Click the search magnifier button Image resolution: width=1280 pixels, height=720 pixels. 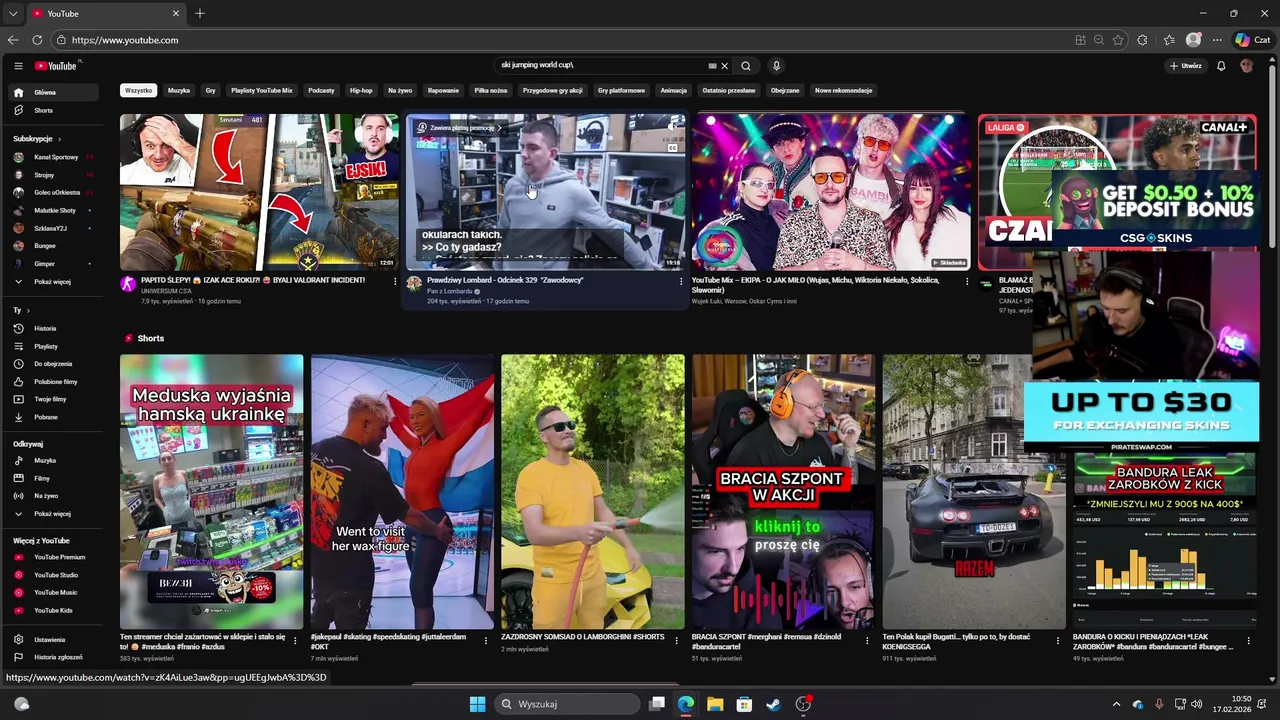click(746, 66)
